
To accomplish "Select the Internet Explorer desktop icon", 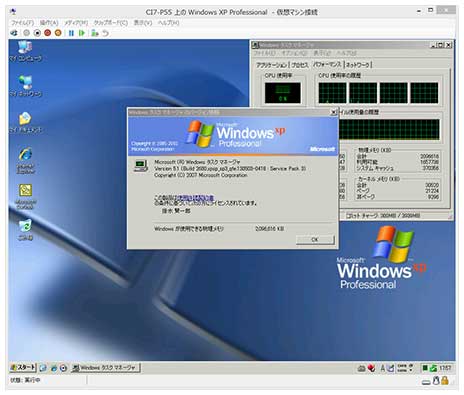I will click(x=25, y=160).
